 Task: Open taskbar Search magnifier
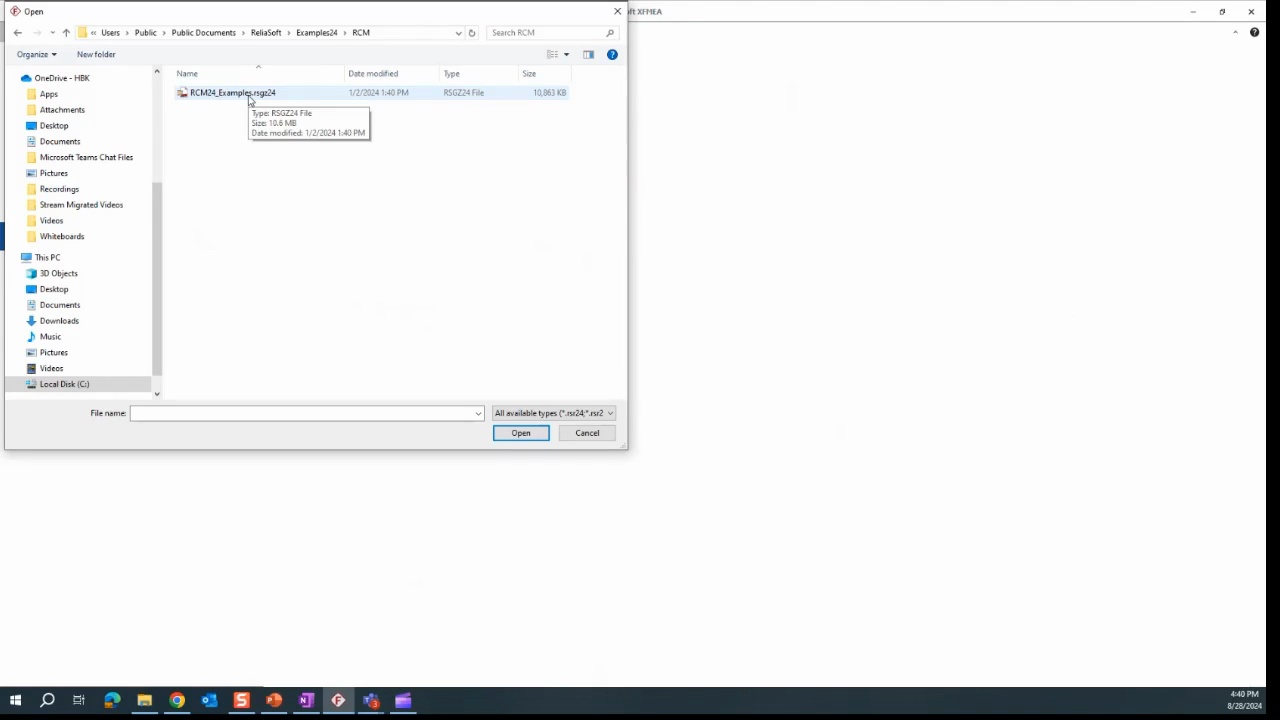[47, 700]
